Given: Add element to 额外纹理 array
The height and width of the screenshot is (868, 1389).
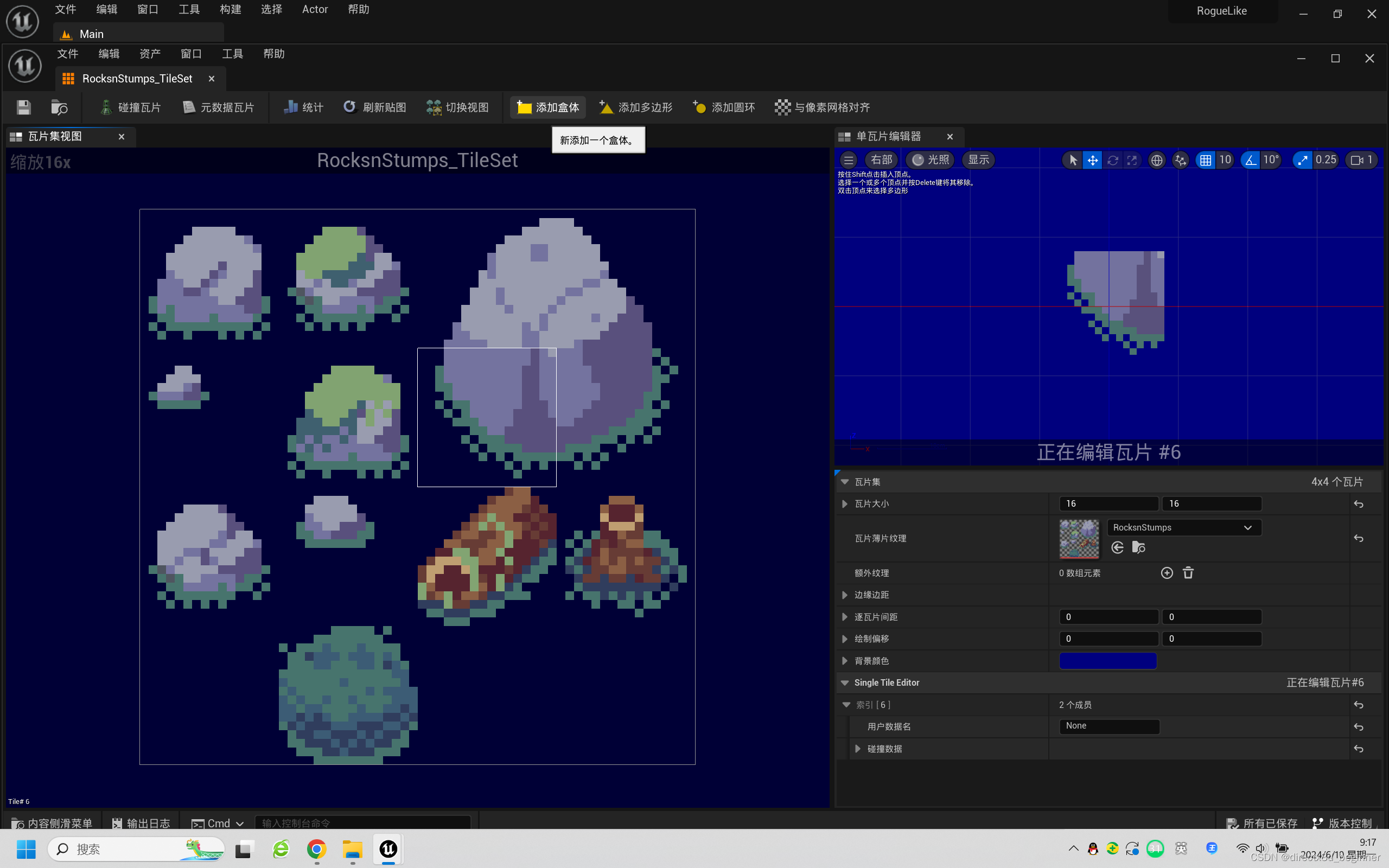Looking at the screenshot, I should [x=1167, y=573].
